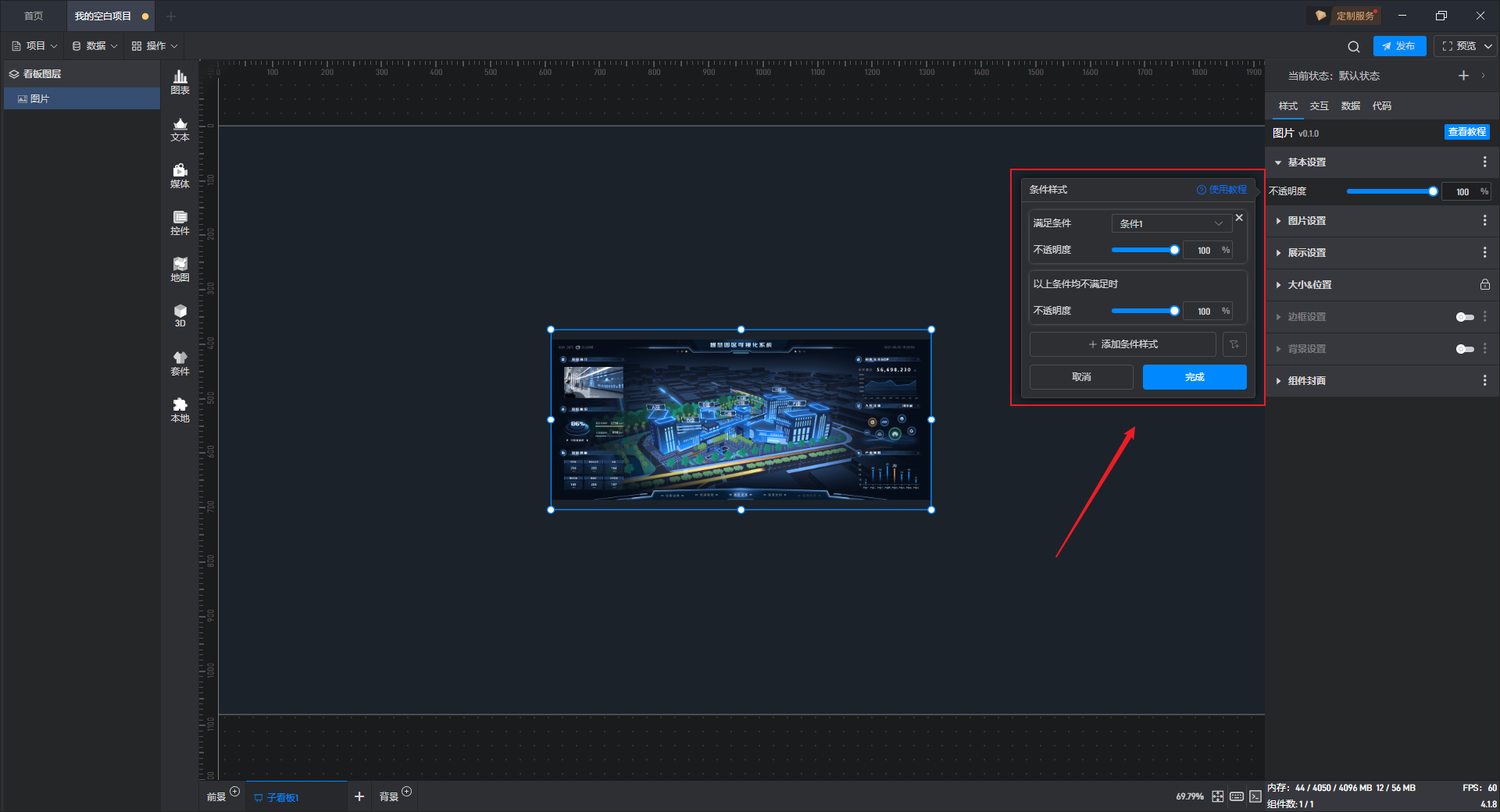Open the 3D components panel

pos(180,315)
